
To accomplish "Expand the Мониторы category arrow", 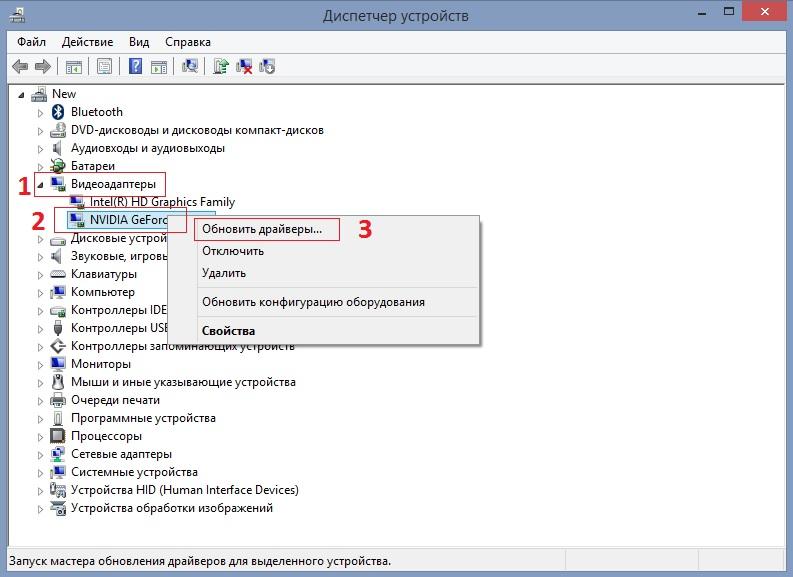I will [x=40, y=365].
